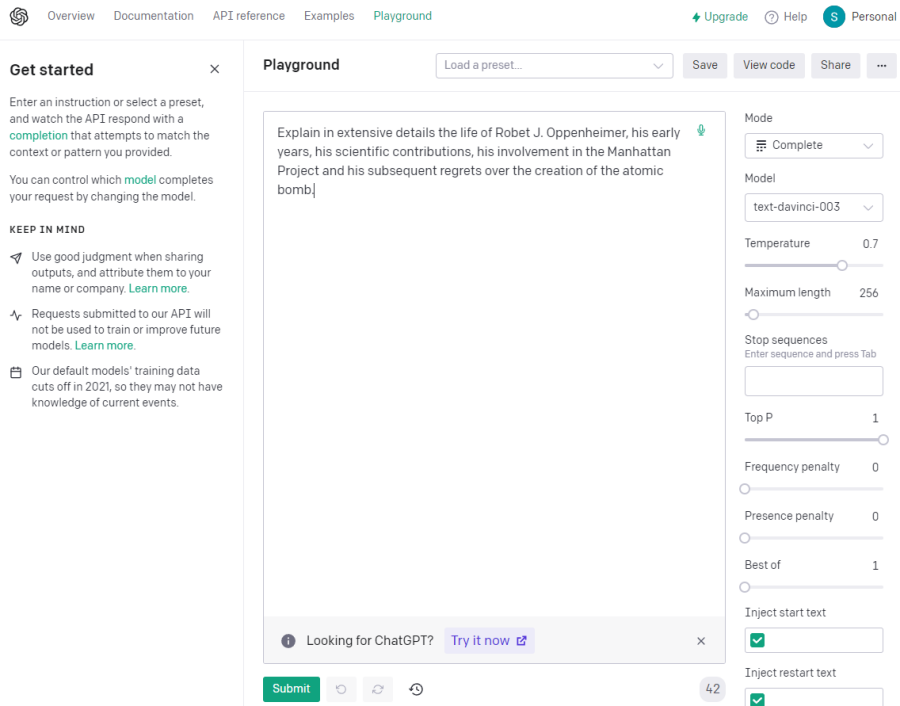
Task: Click the Temperature slider handle
Action: point(842,265)
